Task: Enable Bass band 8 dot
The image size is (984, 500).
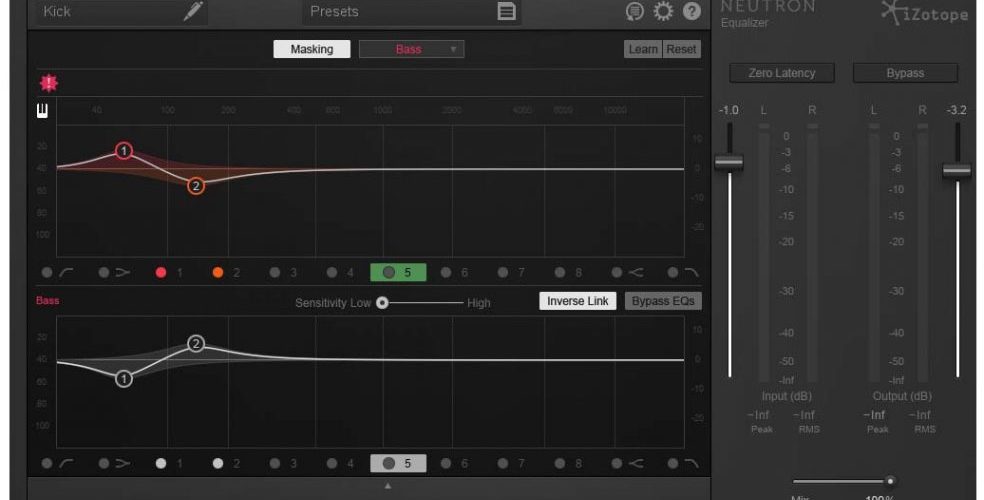Action: coord(560,464)
